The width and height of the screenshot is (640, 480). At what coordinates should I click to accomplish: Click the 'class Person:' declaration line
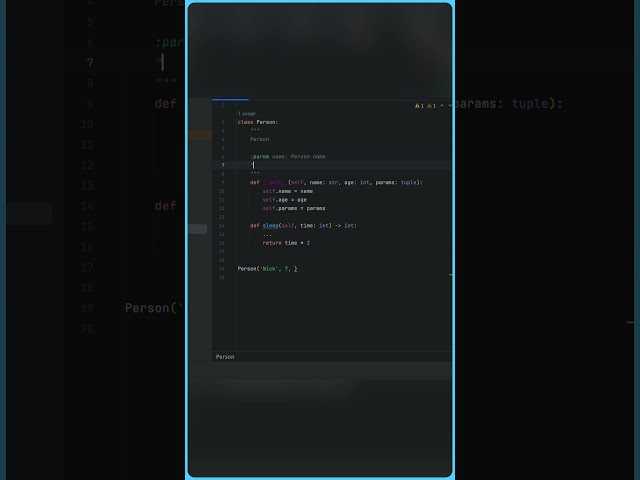tap(258, 122)
